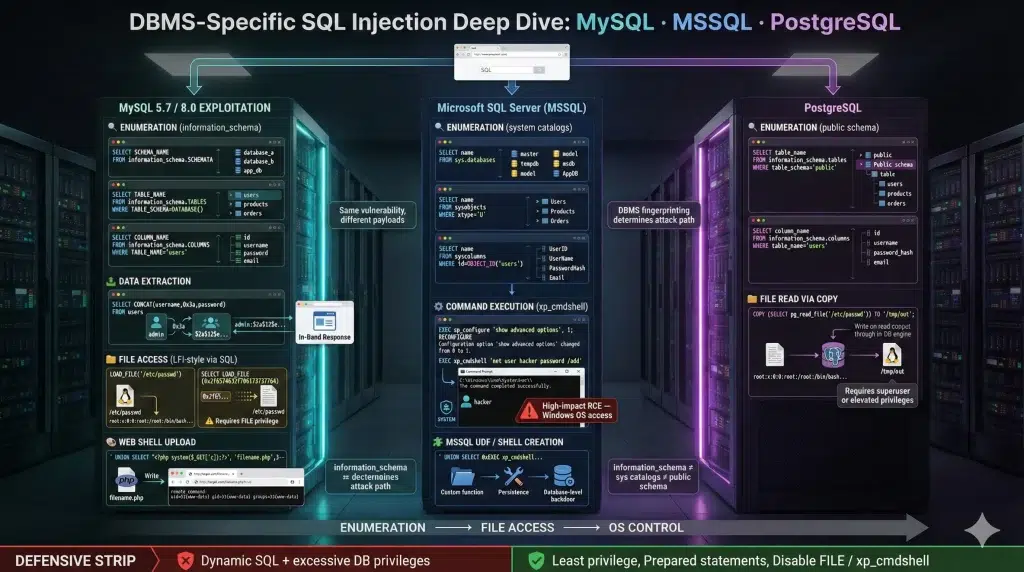Click the icon beside WEB SHELL UPLOAD heading
Screen dimensions: 1024x572
(111, 442)
